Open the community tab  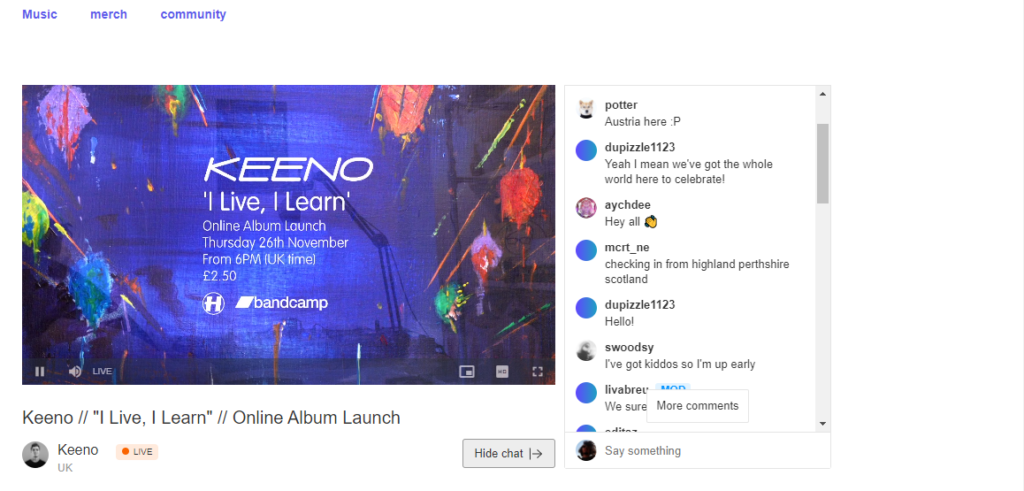tap(193, 14)
